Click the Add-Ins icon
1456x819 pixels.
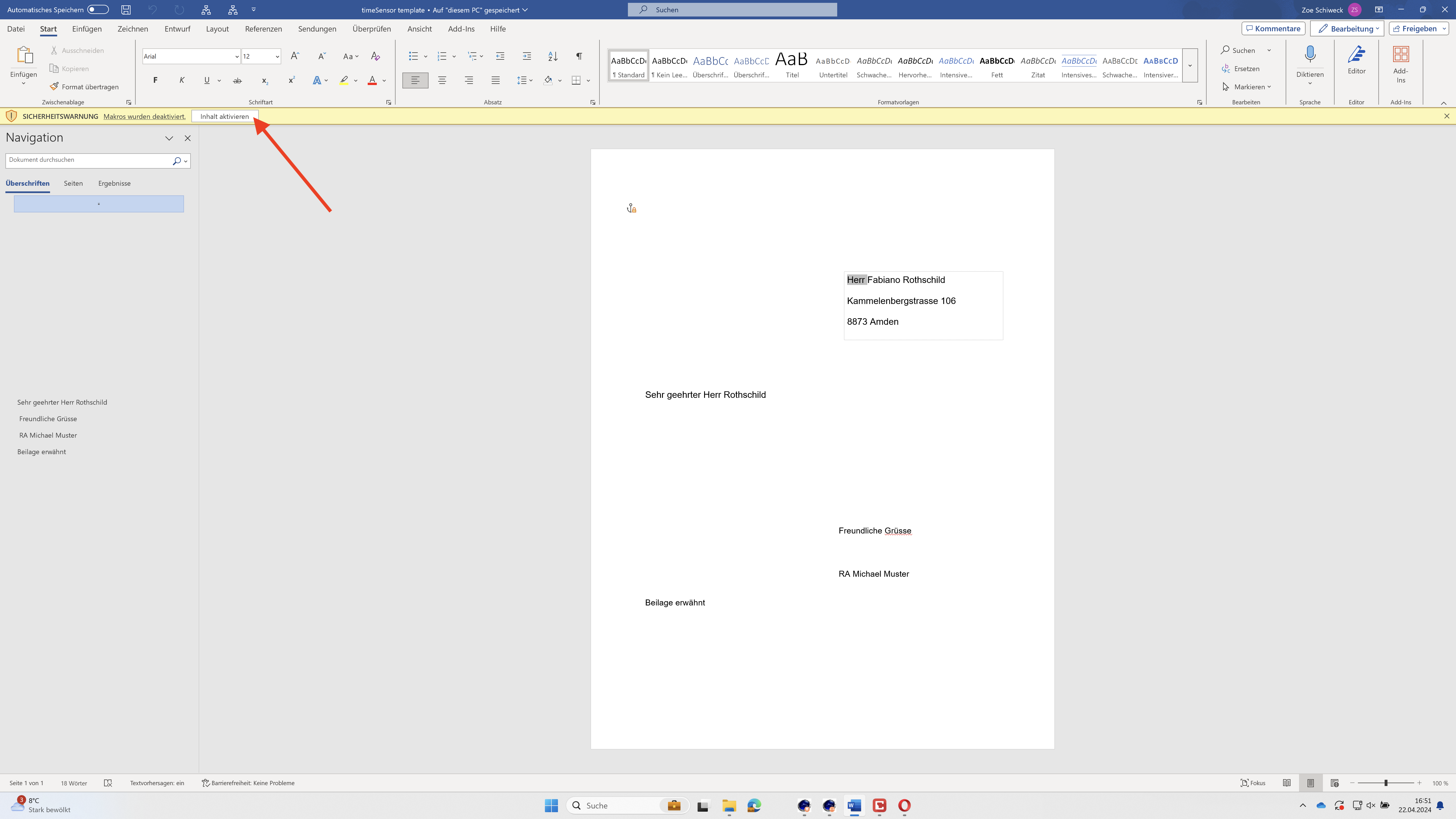(x=1401, y=55)
